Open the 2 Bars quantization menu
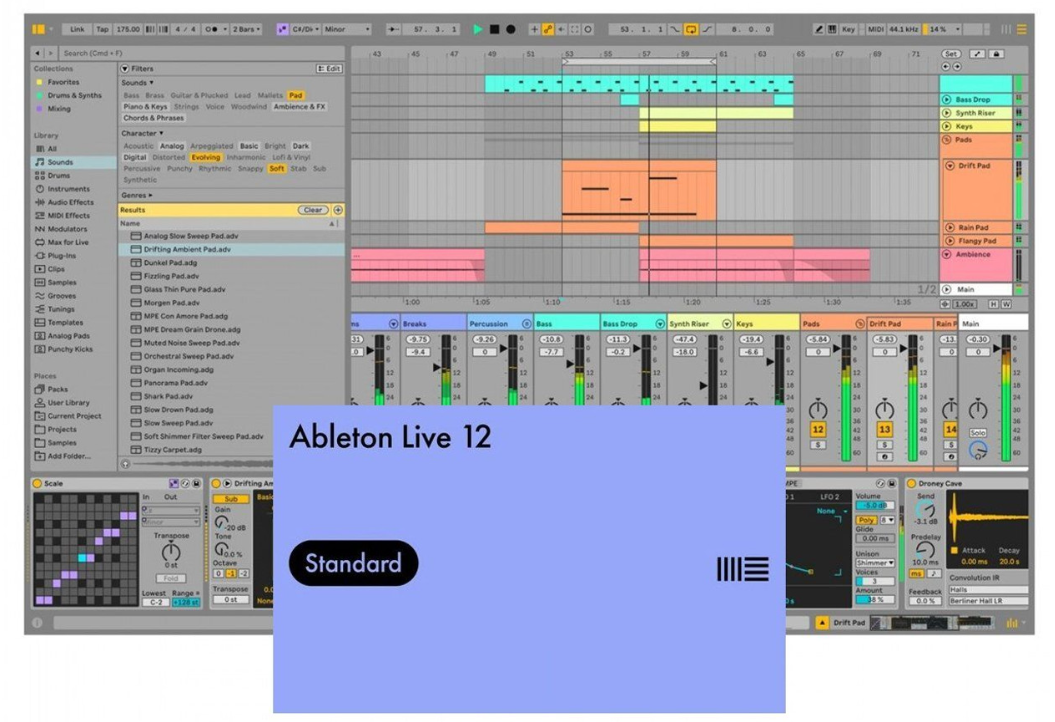This screenshot has width=1055, height=722. pos(246,30)
